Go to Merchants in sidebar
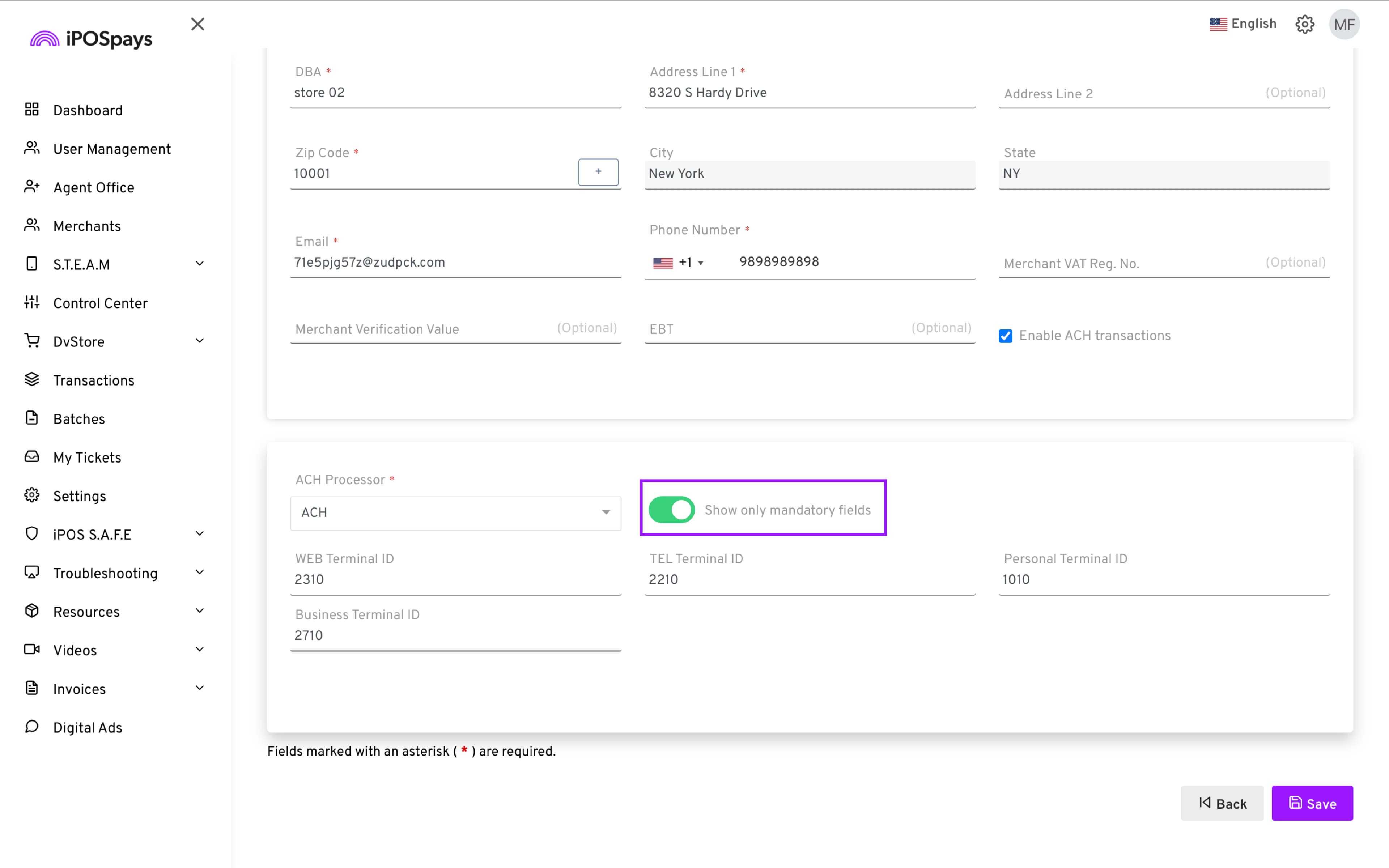The image size is (1389, 868). pyautogui.click(x=87, y=226)
